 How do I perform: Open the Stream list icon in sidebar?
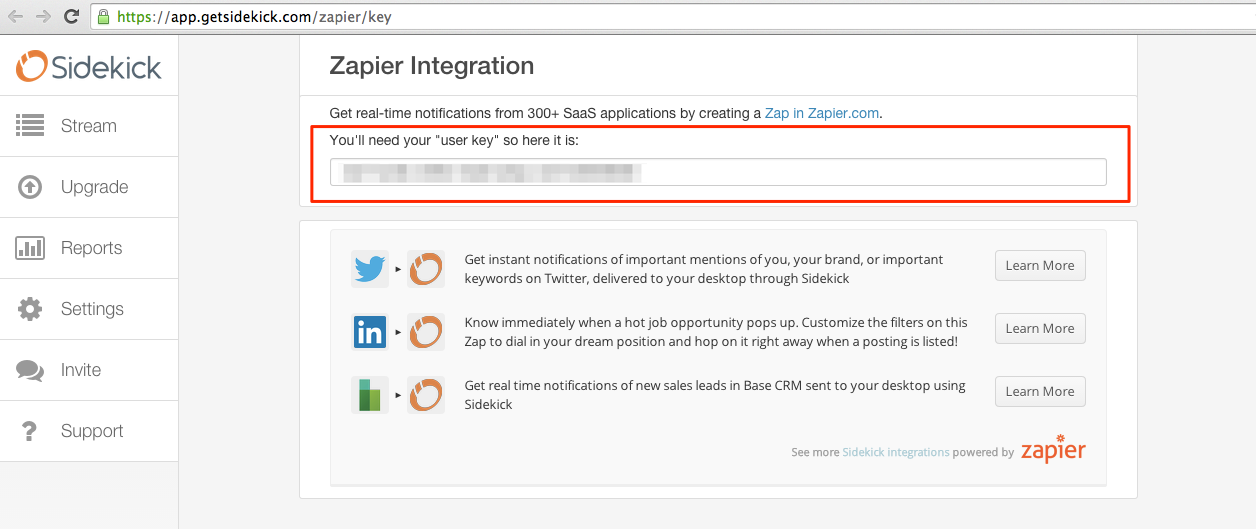[x=30, y=126]
